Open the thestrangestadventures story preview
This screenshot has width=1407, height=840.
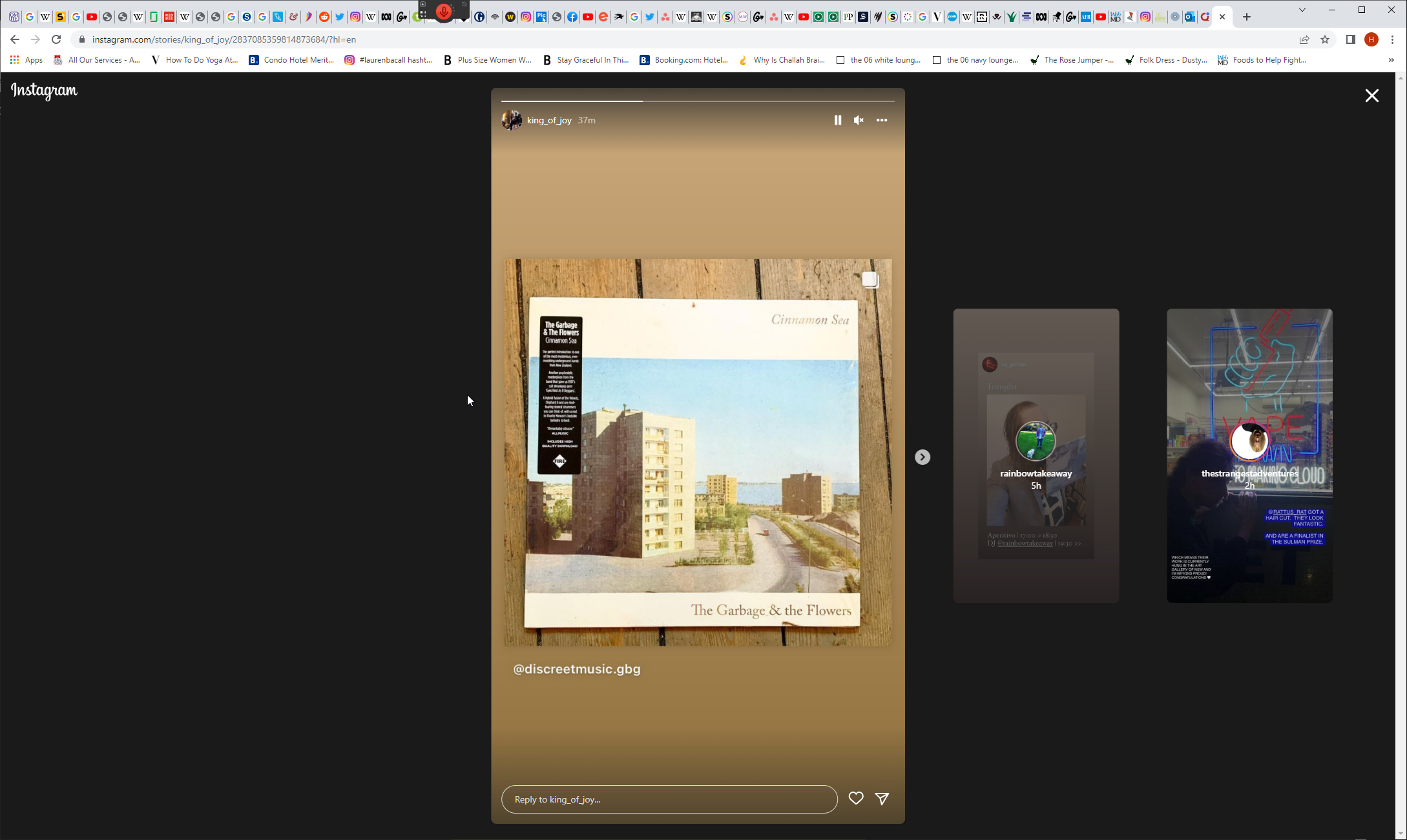pyautogui.click(x=1249, y=456)
